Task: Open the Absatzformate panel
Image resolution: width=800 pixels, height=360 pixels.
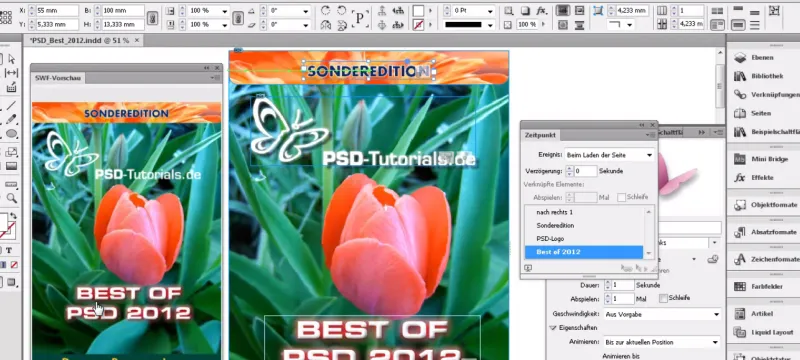Action: pos(765,232)
